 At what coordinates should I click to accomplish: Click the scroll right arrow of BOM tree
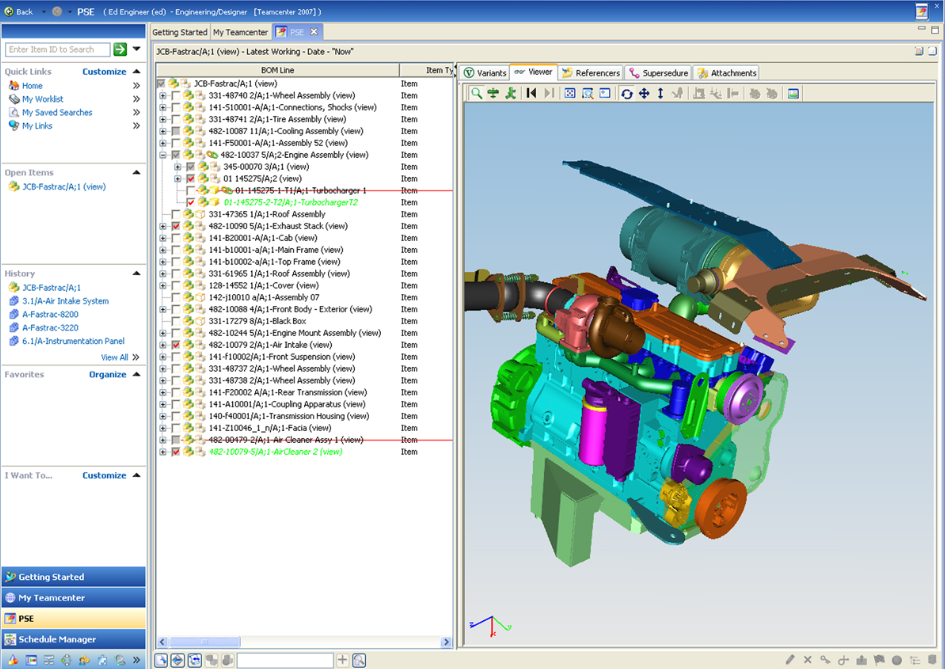click(446, 642)
